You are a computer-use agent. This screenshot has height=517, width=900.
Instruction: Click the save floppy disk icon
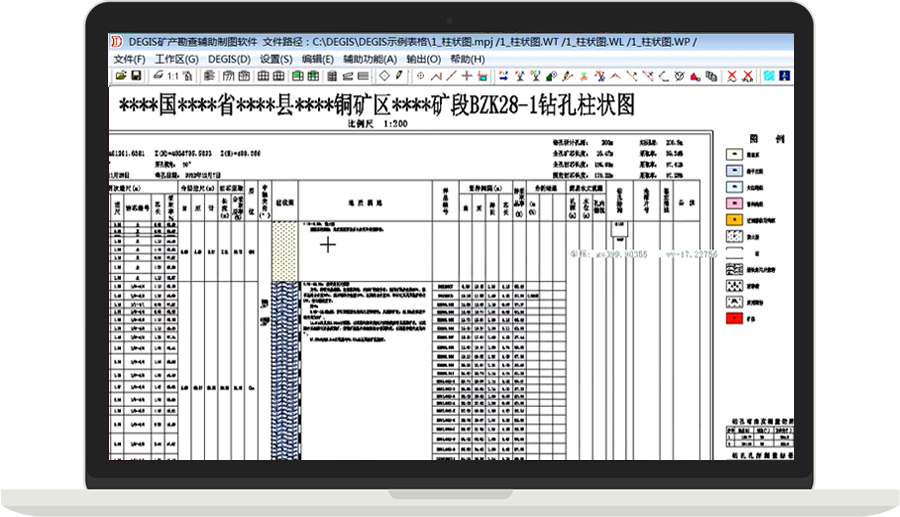[136, 76]
